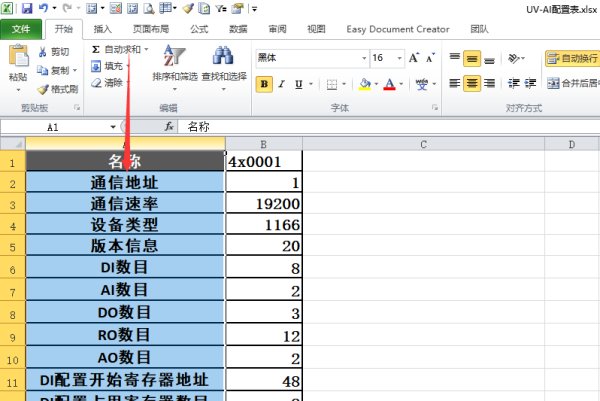
Task: Toggle bottom vertical alignment
Action: point(489,59)
